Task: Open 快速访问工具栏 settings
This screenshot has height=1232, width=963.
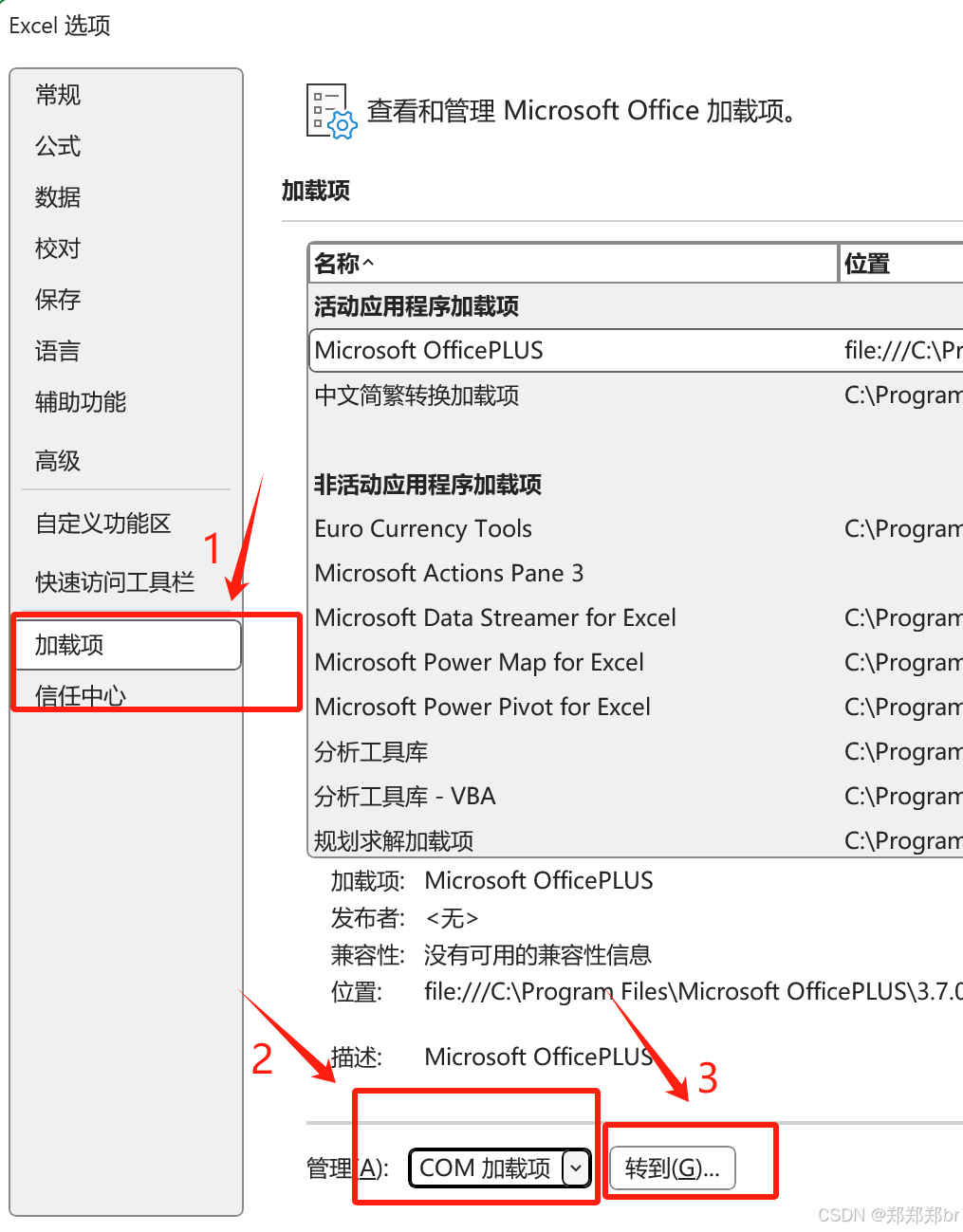Action: pos(114,582)
